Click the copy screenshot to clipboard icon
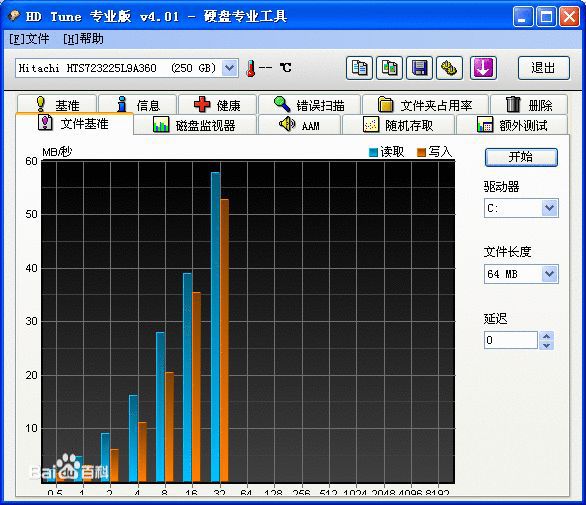The height and width of the screenshot is (505, 586). (389, 68)
